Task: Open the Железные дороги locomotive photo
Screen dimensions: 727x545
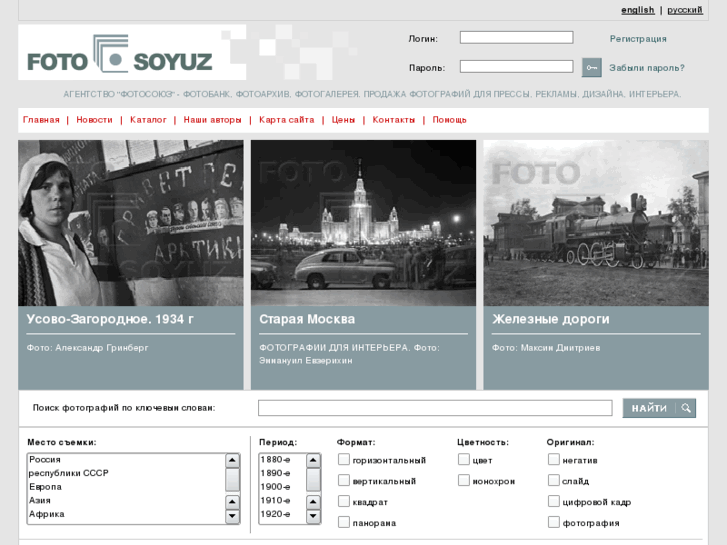Action: (596, 223)
